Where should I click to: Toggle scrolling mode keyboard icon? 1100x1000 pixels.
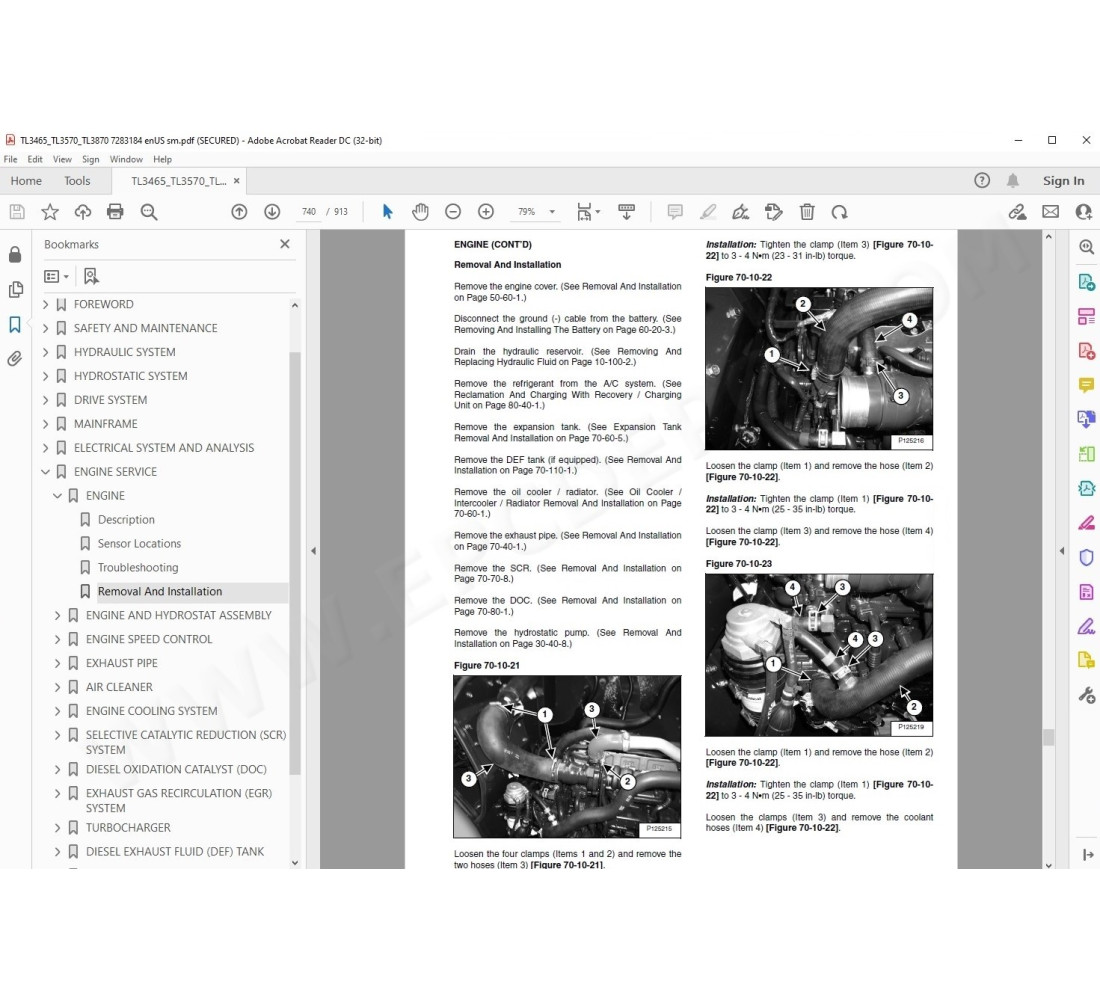[626, 212]
